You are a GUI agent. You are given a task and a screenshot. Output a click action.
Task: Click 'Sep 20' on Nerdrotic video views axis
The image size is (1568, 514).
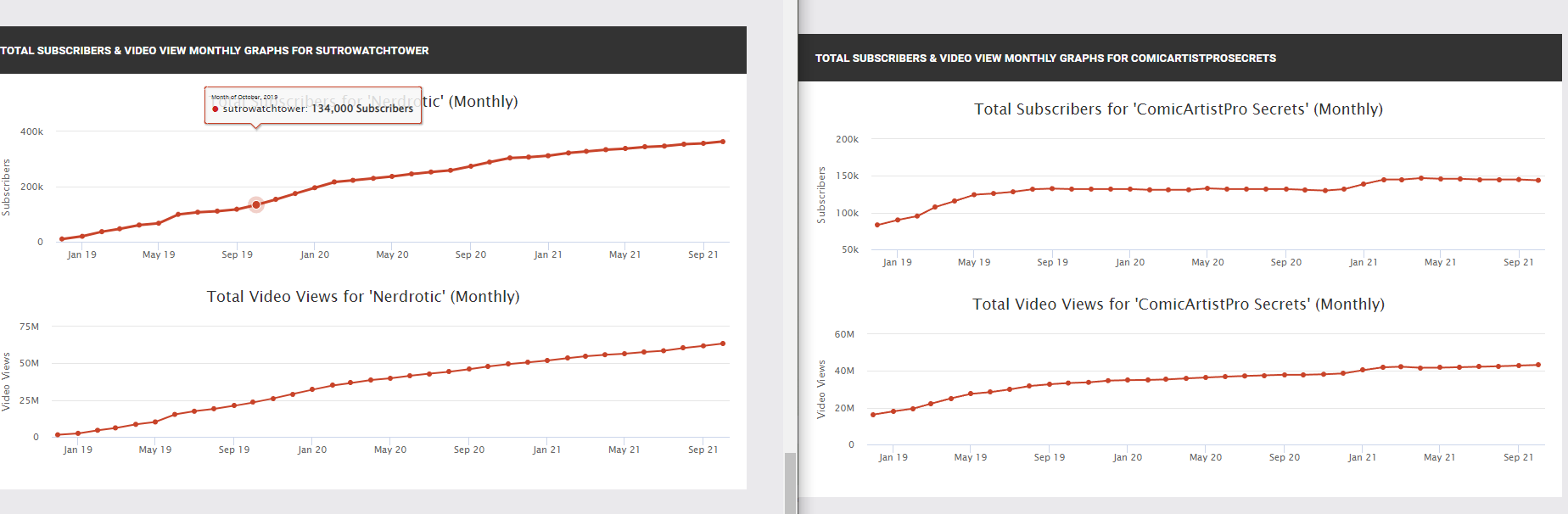[469, 450]
